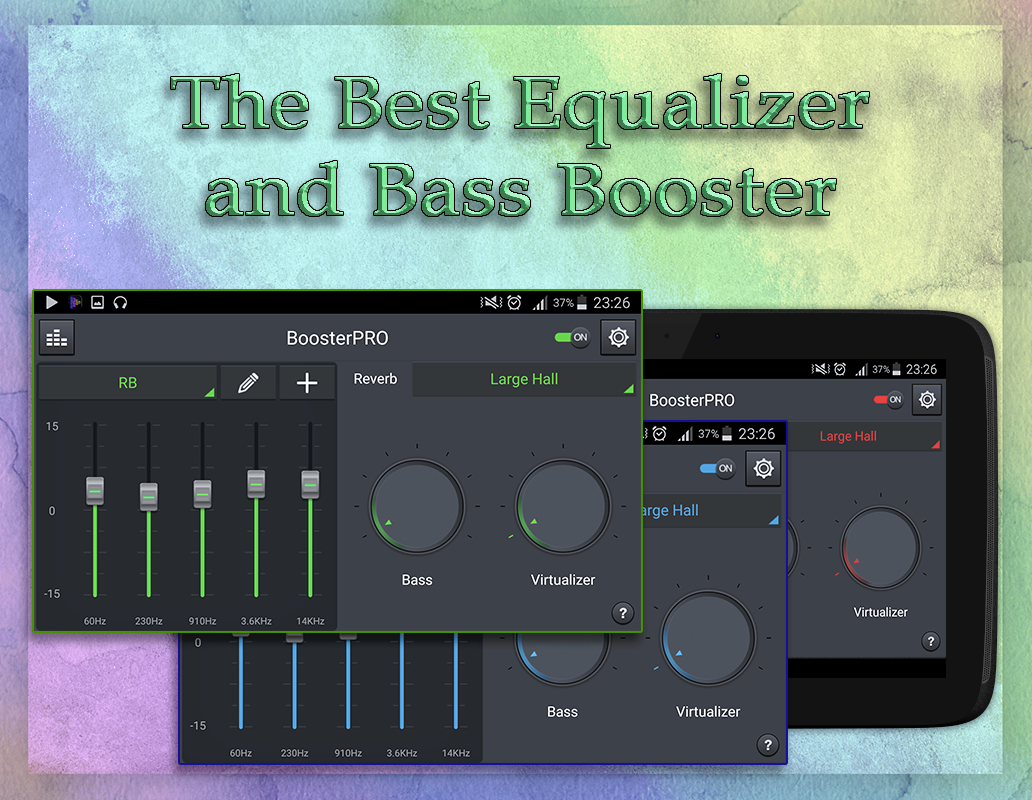The height and width of the screenshot is (800, 1032).
Task: Click the blue 14KHz slider track
Action: point(455,681)
